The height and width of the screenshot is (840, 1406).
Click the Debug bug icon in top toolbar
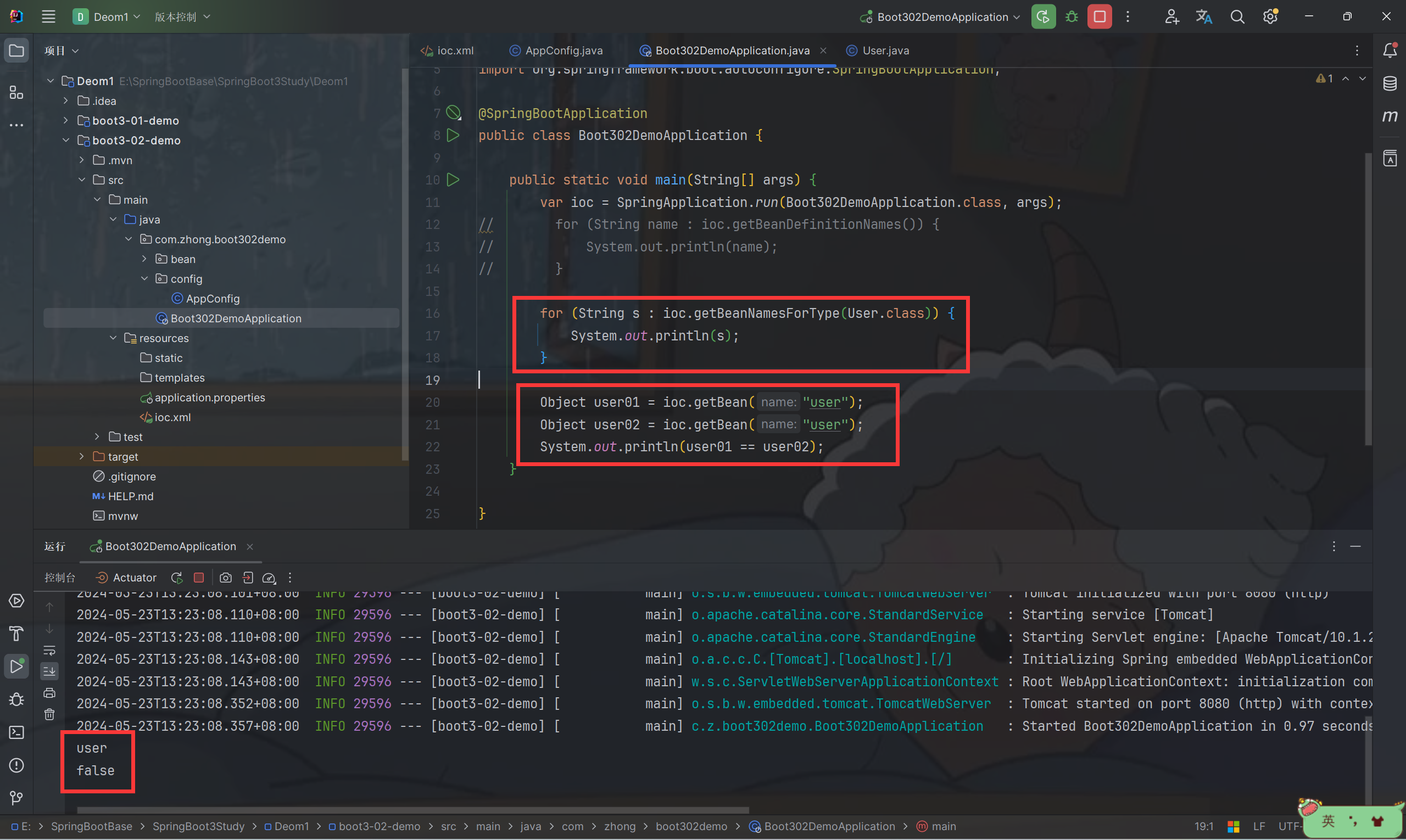pyautogui.click(x=1072, y=17)
